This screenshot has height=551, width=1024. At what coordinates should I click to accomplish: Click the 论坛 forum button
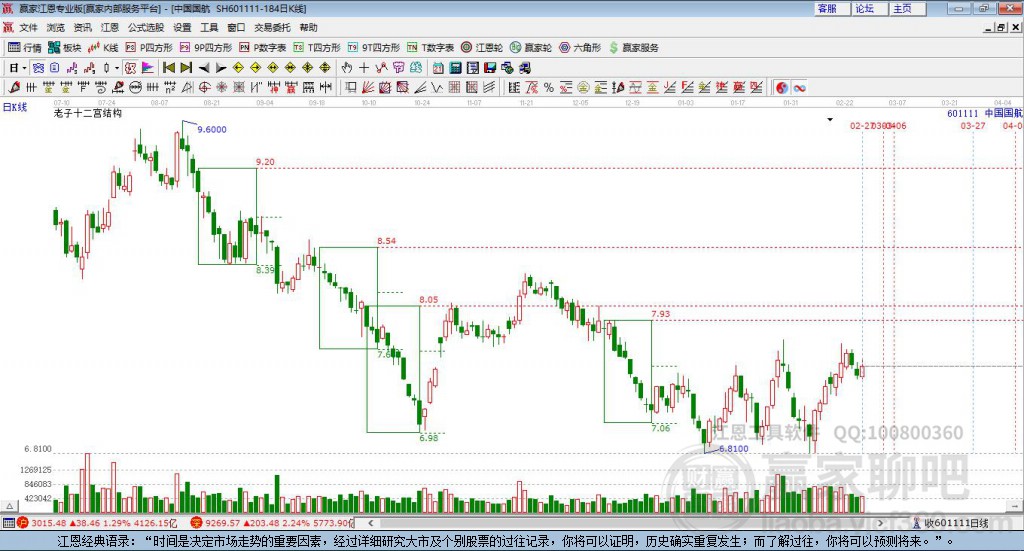[869, 8]
